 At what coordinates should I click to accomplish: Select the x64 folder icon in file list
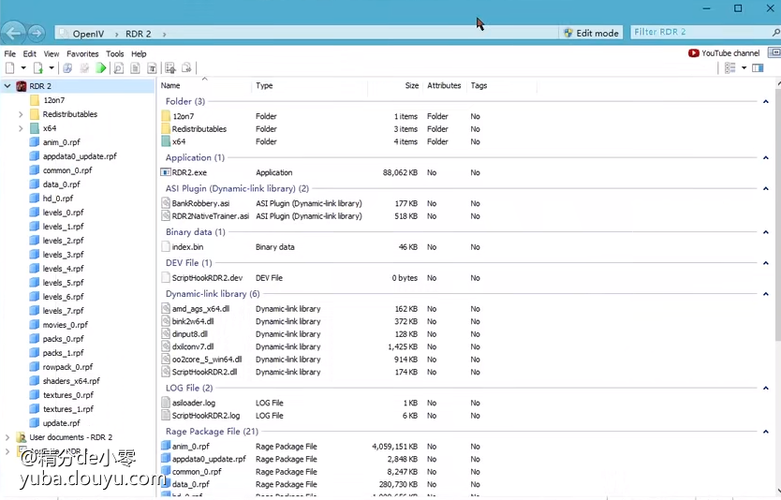166,142
